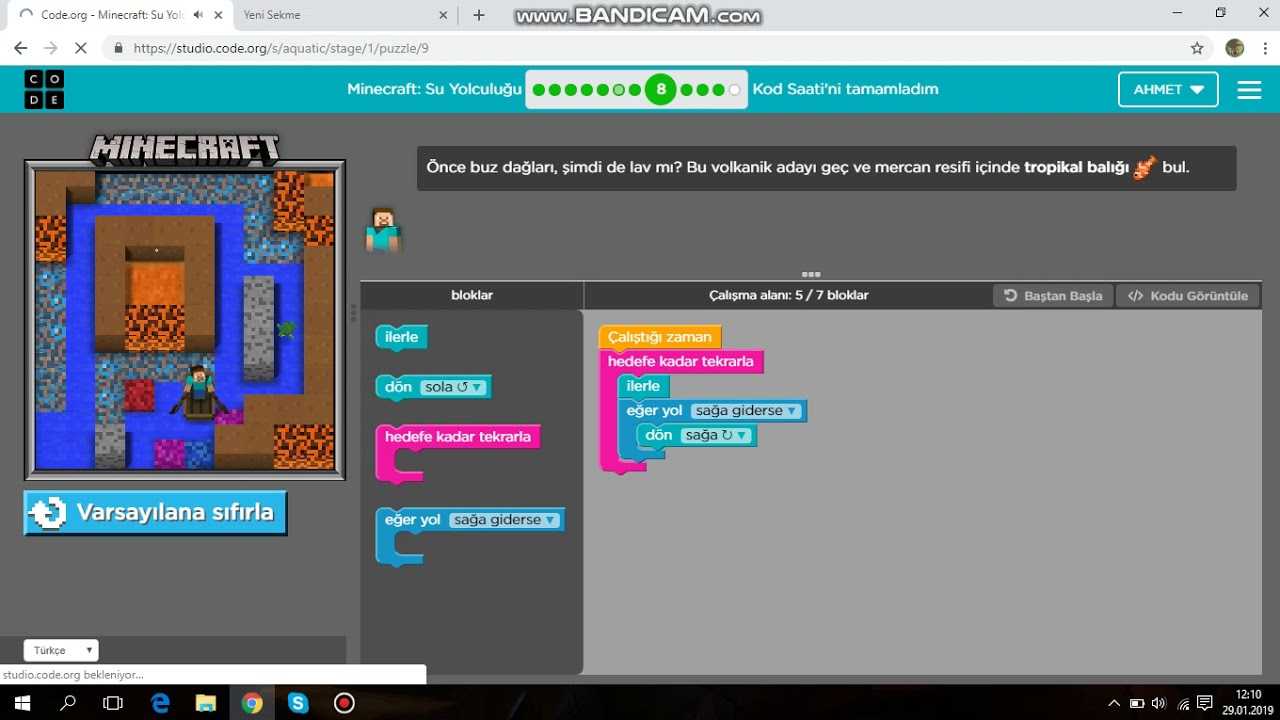The width and height of the screenshot is (1280, 720).
Task: Switch to the Code.org Minecraft browser tab
Action: [x=110, y=15]
